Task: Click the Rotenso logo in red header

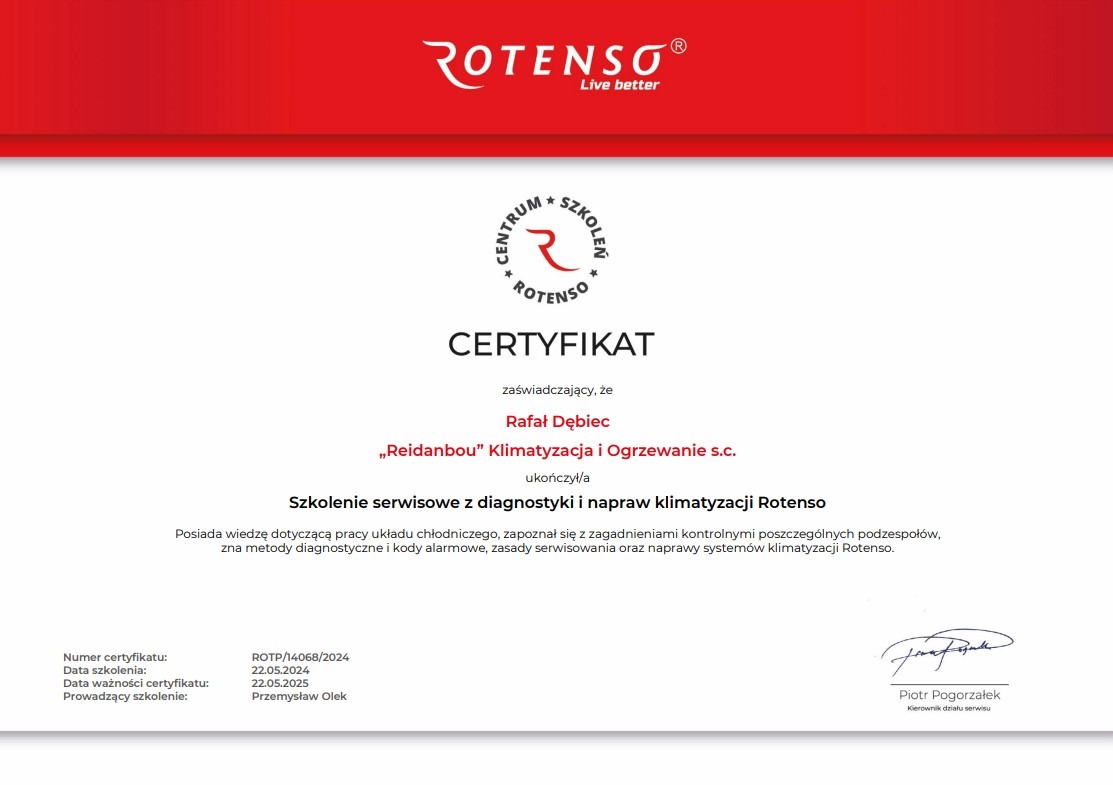Action: 545,62
